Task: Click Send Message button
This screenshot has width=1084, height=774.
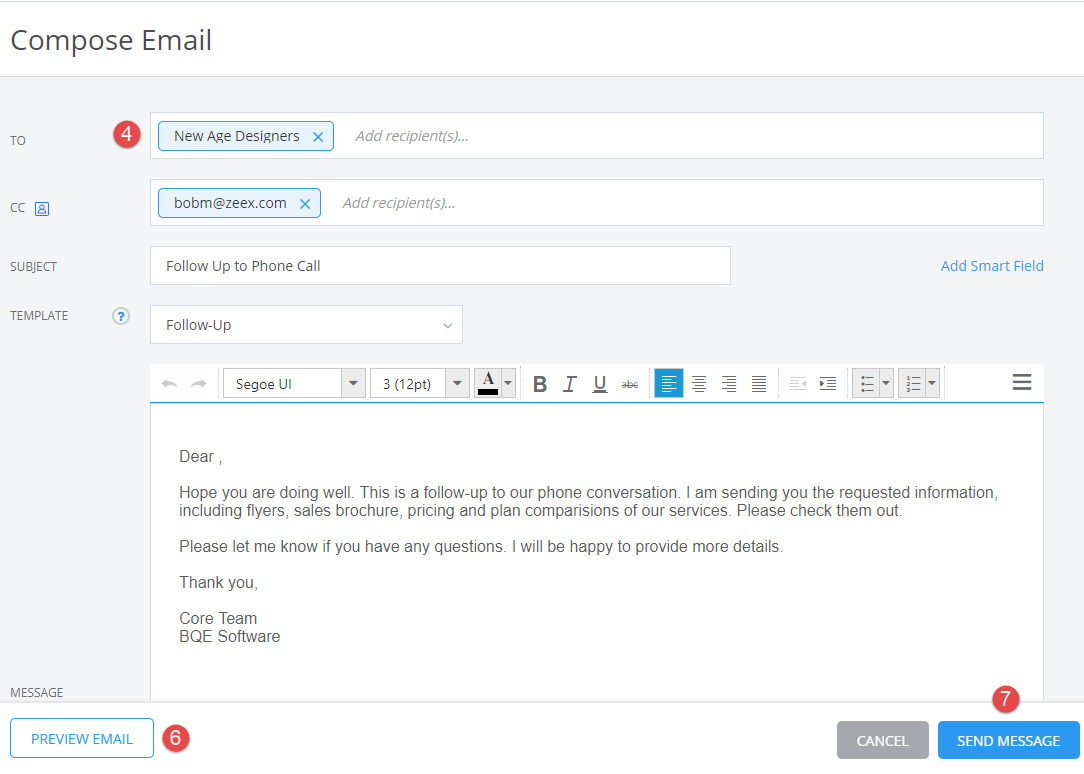Action: 1008,741
